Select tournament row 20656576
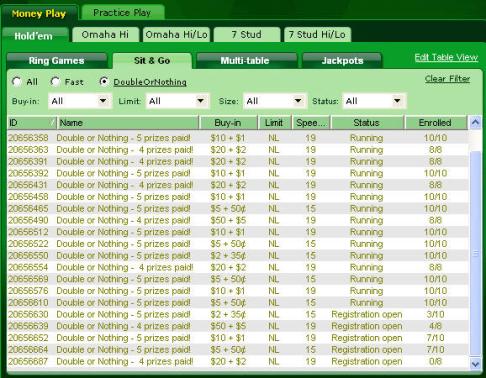Image resolution: width=486 pixels, height=378 pixels. 237,291
